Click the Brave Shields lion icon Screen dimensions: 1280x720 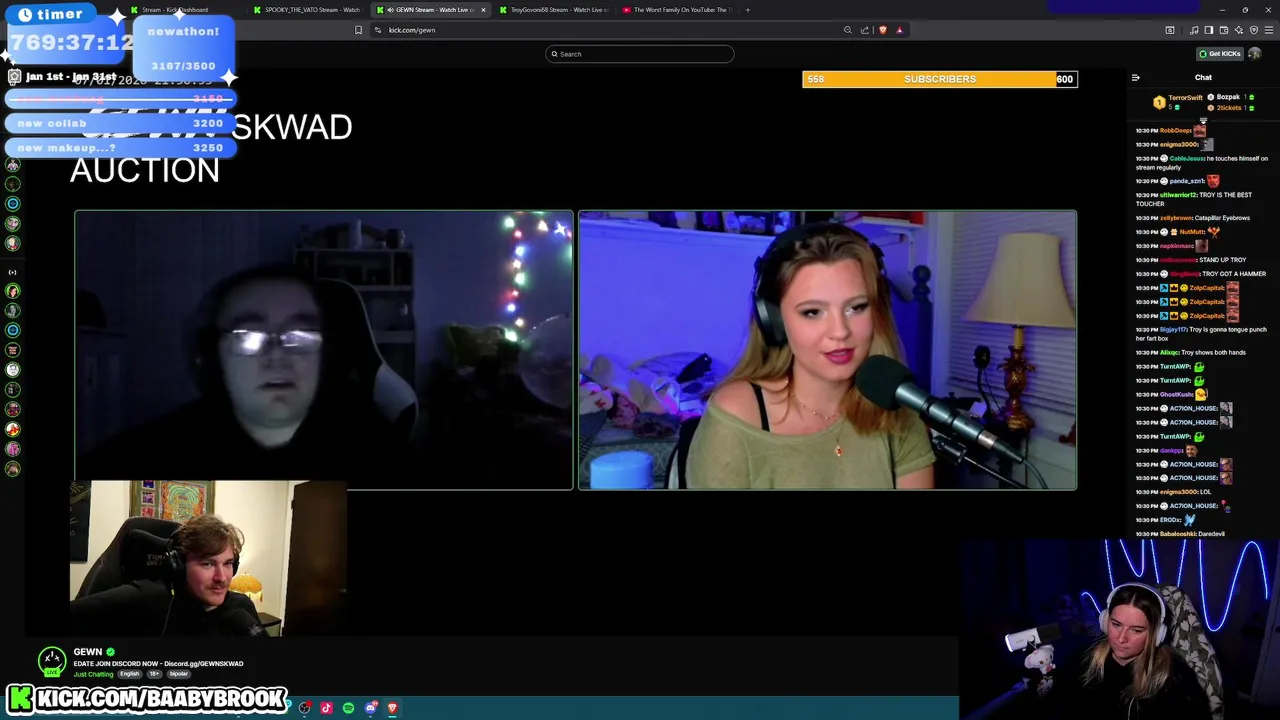click(882, 30)
